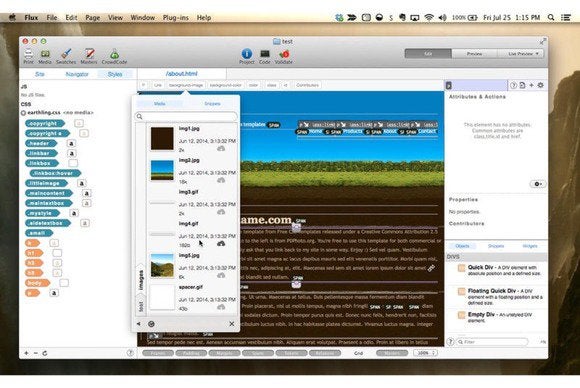Click the back triangle in popup footer
The image size is (580, 388).
[139, 324]
